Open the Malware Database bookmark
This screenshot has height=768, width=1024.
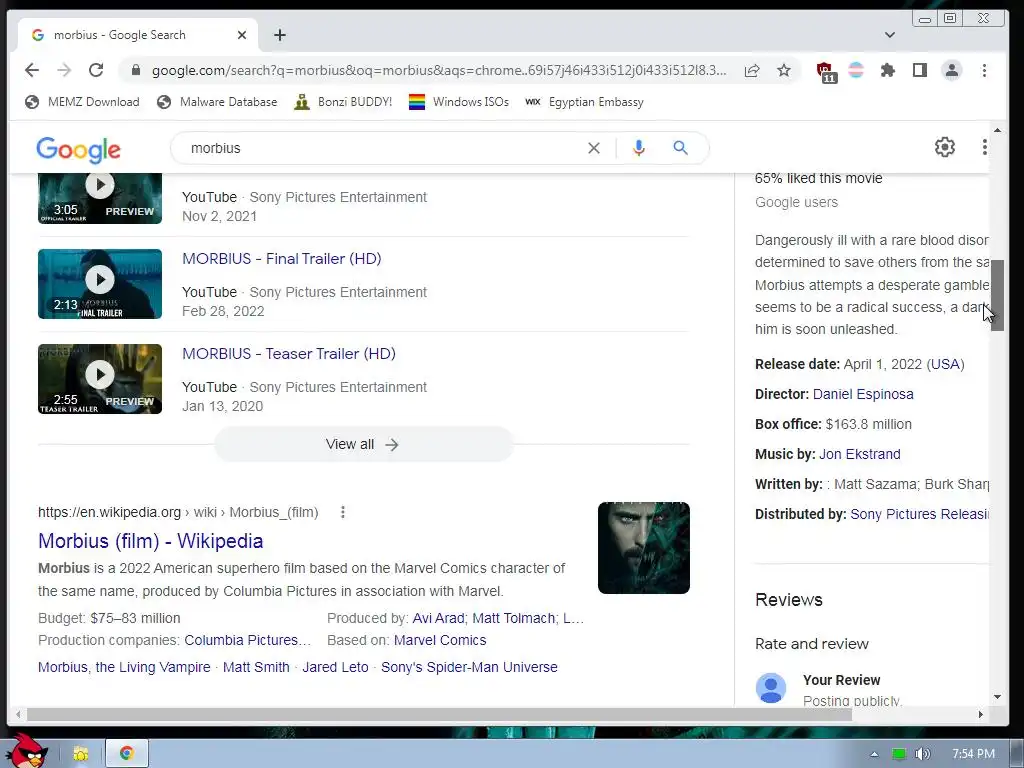[x=217, y=102]
